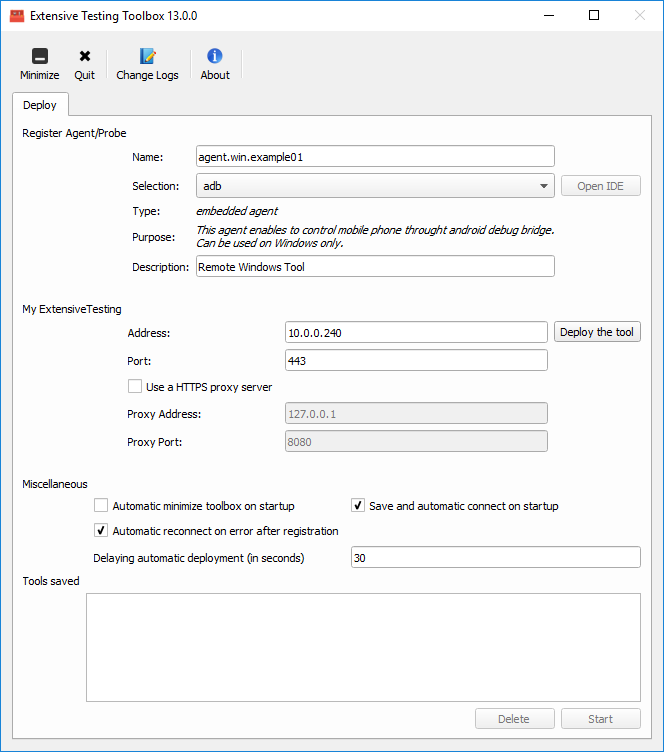Screen dimensions: 664x752
Task: Click the Open IDE button
Action: 601,186
